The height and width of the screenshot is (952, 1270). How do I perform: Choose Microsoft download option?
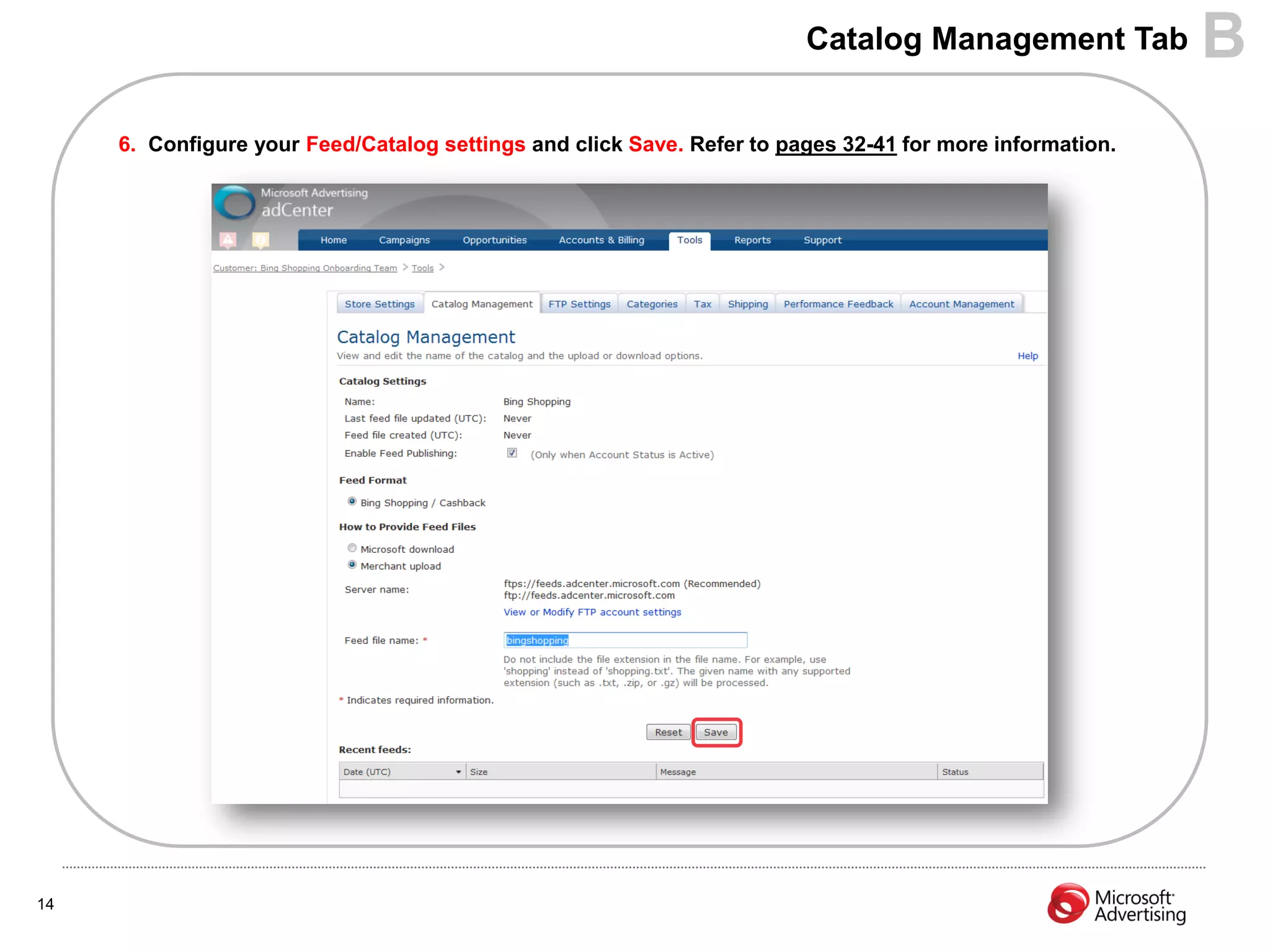tap(352, 548)
